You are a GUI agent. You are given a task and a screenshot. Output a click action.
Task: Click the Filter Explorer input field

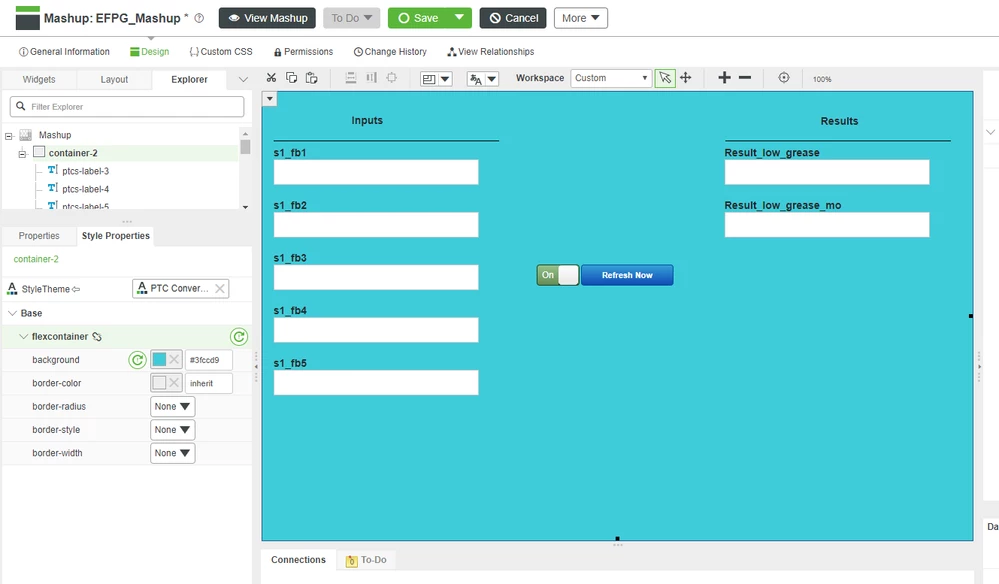pyautogui.click(x=127, y=106)
